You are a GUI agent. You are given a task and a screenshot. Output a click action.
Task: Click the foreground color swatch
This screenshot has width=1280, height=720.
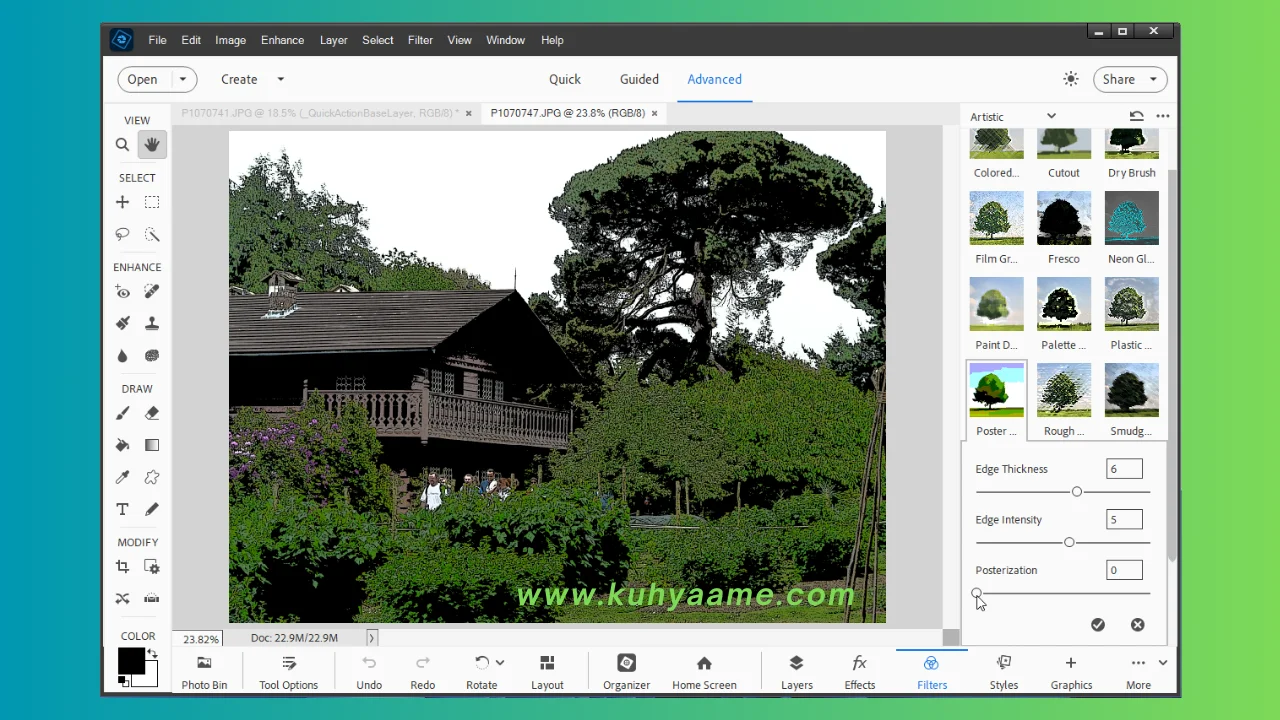131,661
